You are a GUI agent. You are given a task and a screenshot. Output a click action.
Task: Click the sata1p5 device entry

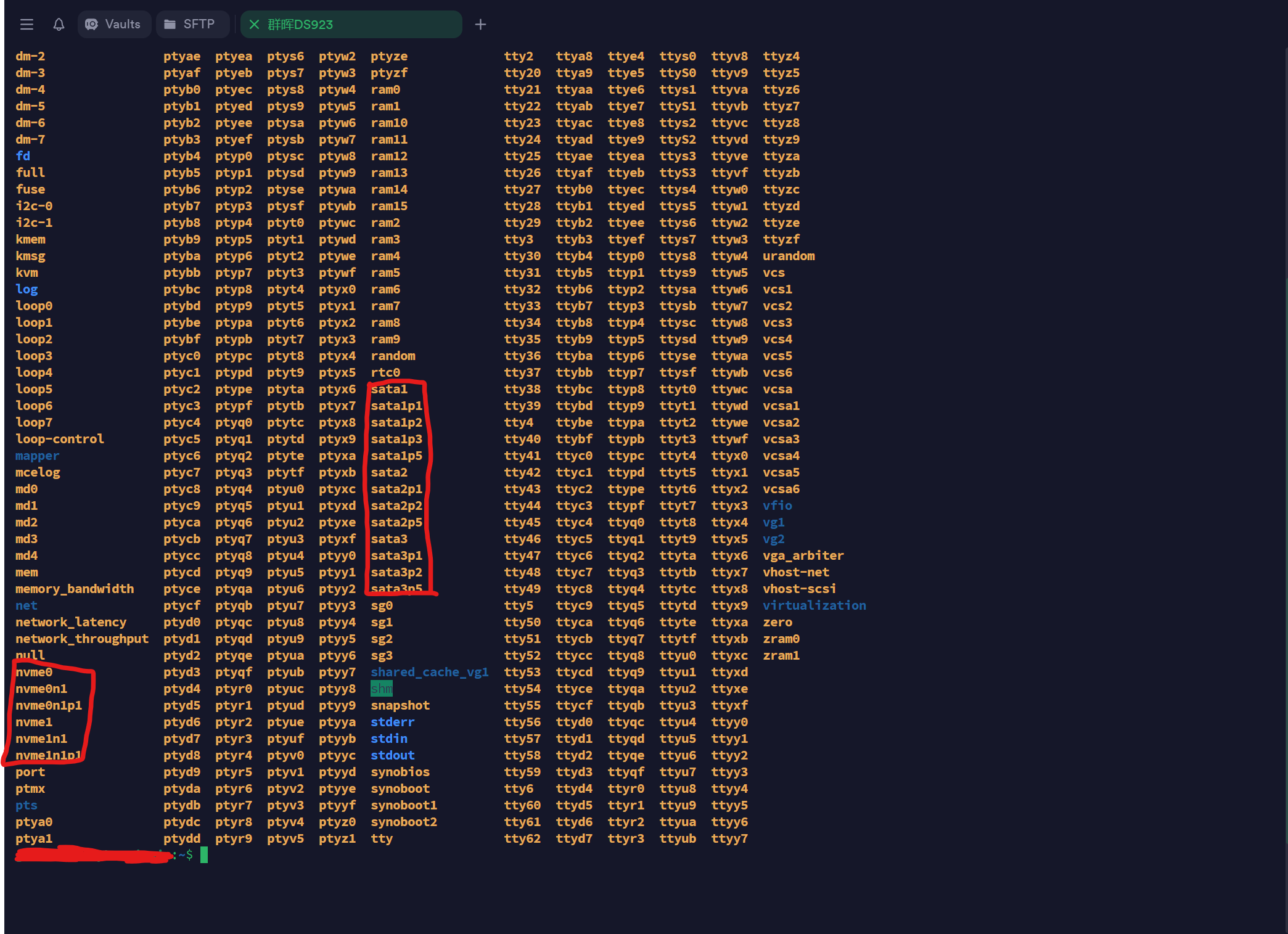coord(396,456)
